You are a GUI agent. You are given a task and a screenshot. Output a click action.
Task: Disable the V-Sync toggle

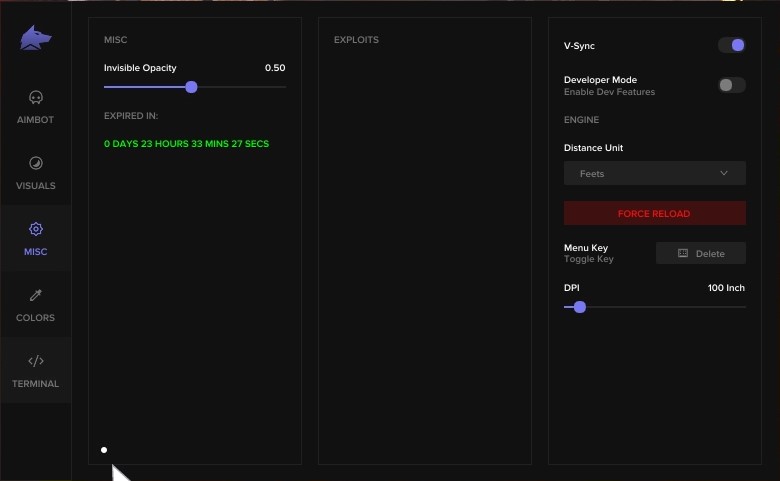click(731, 45)
